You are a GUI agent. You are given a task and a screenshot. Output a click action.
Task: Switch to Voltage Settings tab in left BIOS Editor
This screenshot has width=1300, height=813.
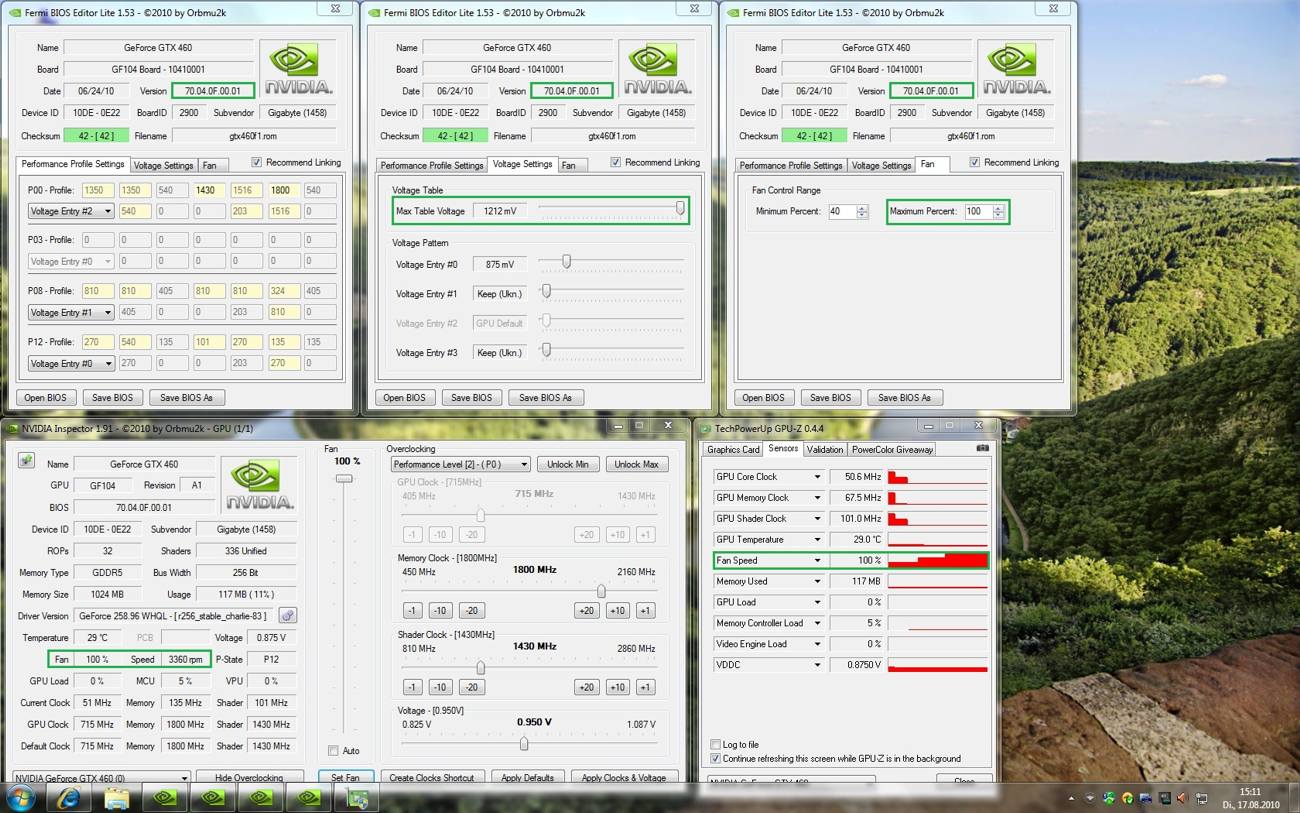163,165
